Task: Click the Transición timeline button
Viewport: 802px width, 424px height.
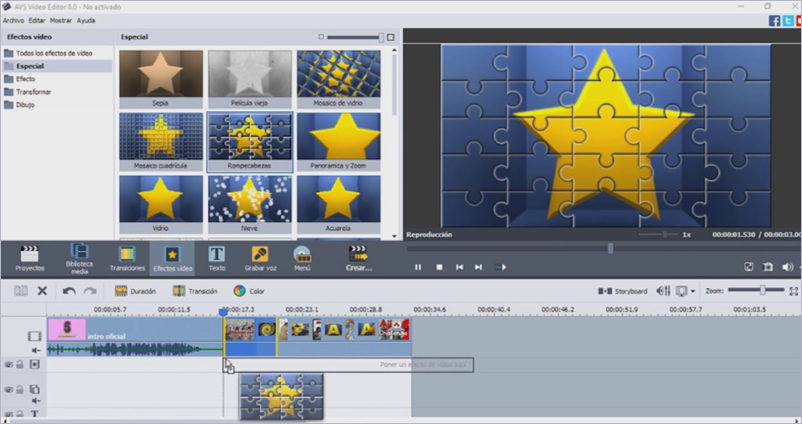Action: tap(195, 291)
